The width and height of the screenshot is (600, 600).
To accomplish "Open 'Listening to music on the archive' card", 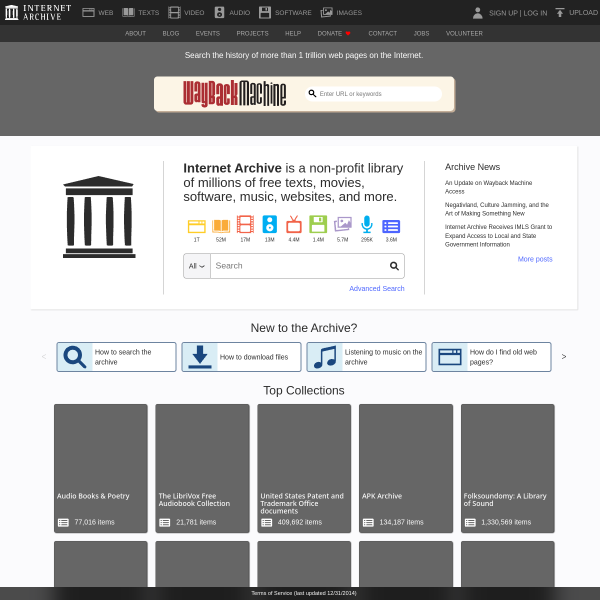I will tap(366, 357).
